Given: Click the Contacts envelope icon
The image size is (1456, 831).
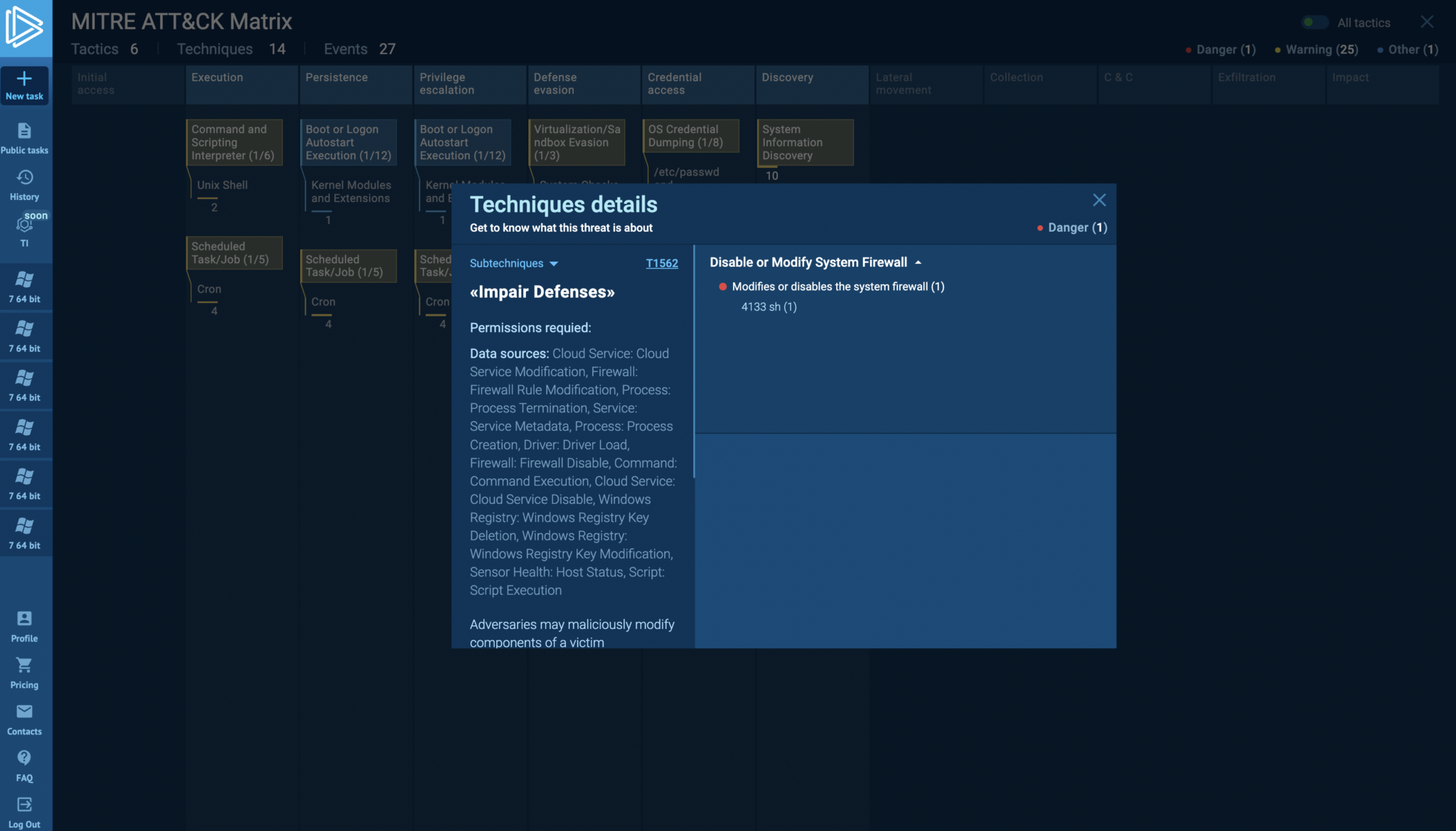Looking at the screenshot, I should [24, 712].
